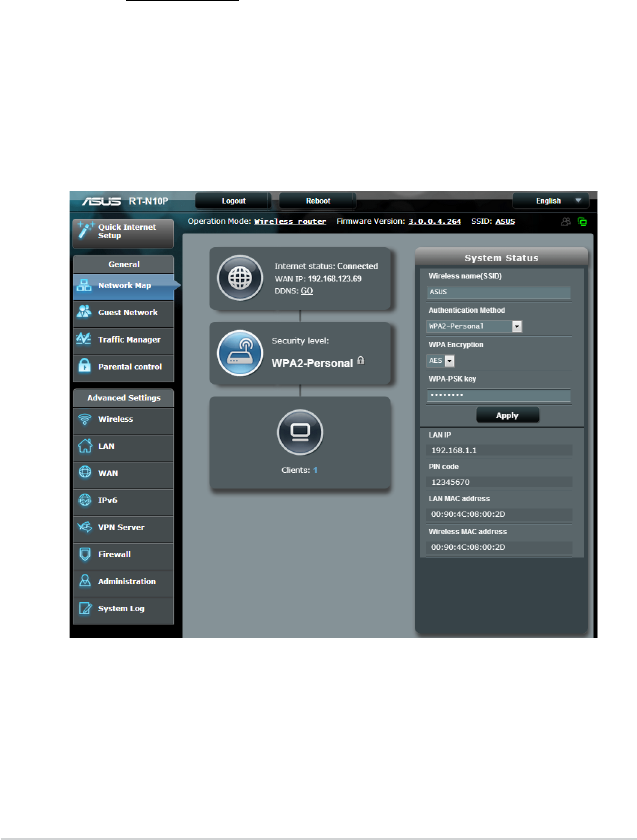Screen dimensions: 637x840
Task: Click the guest users status icon at top right
Action: tap(566, 221)
